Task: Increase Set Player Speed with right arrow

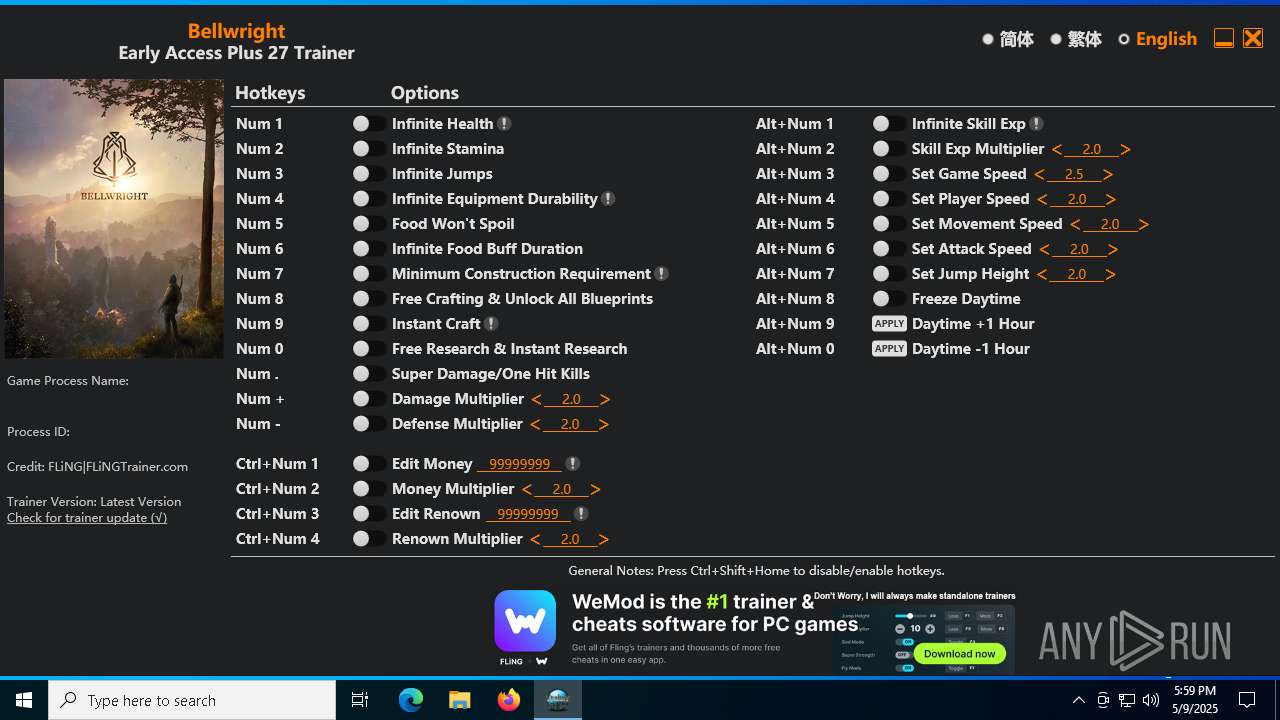Action: pos(1111,200)
